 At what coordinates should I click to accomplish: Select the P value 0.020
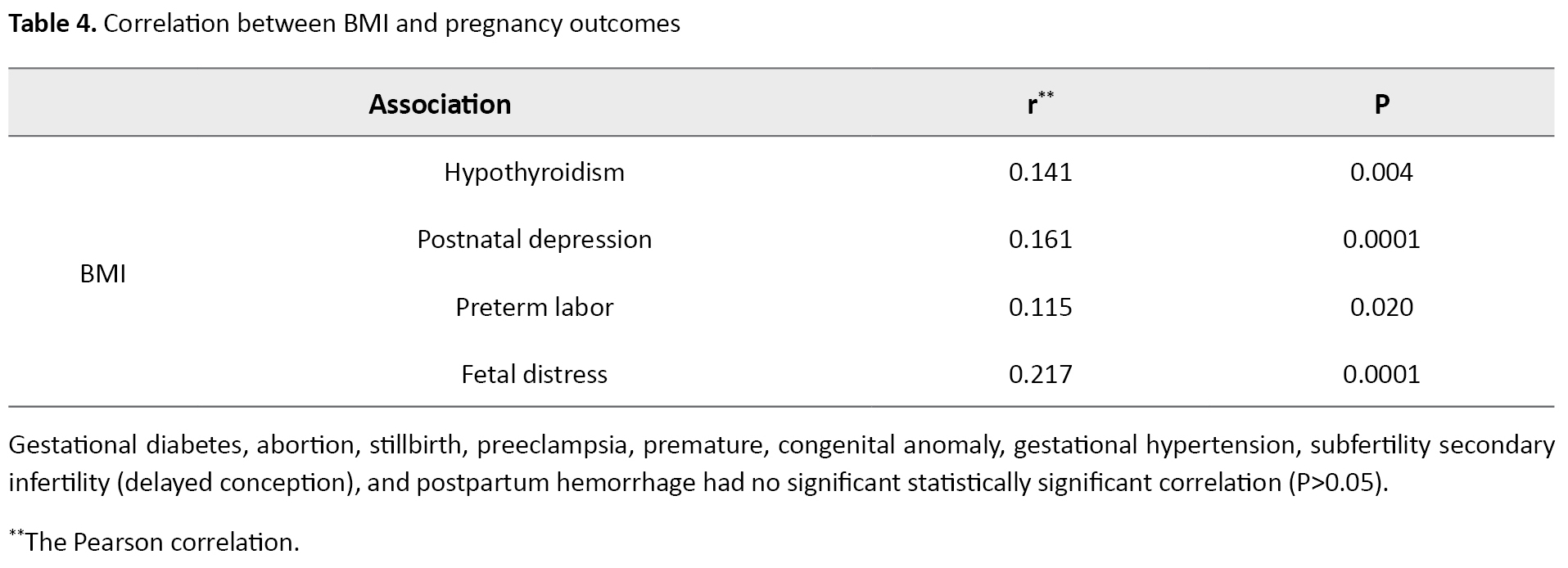1381,307
